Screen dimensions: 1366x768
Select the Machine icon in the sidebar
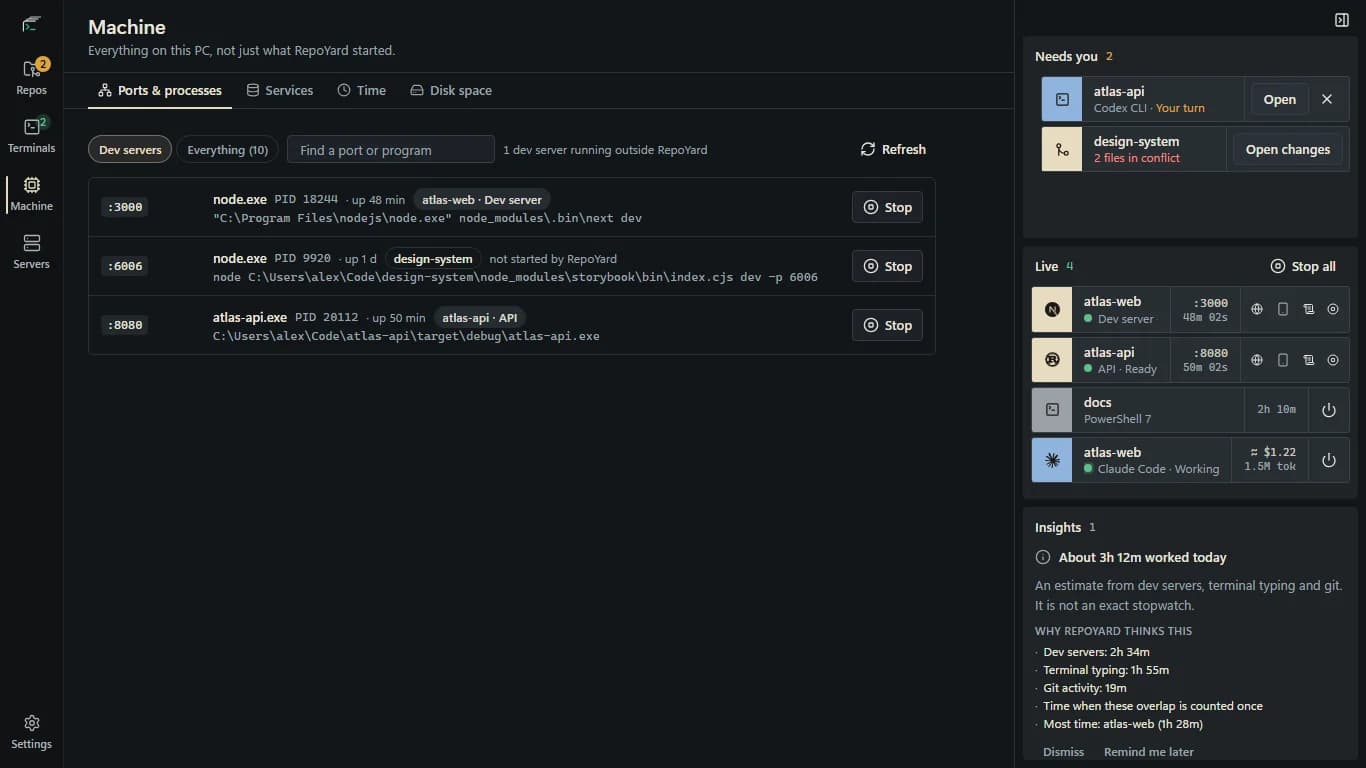click(x=31, y=194)
